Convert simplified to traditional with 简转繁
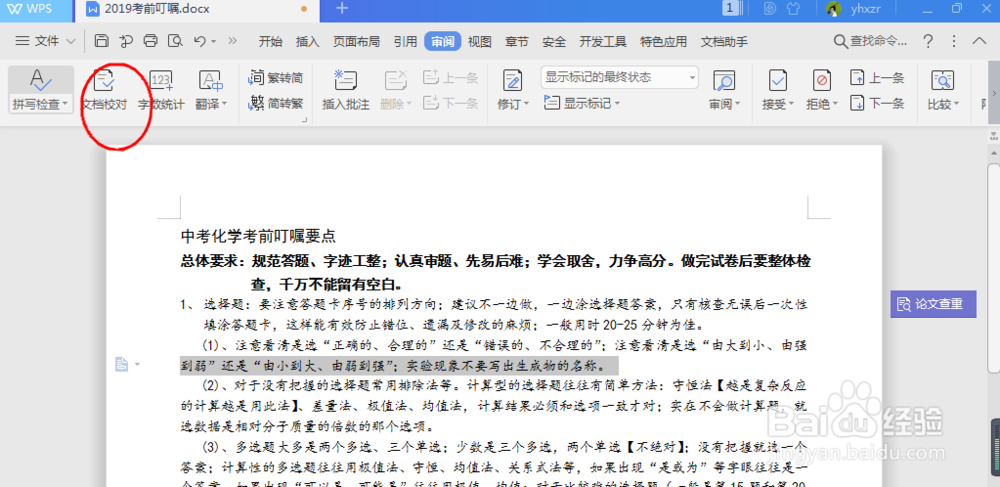Image resolution: width=1000 pixels, height=487 pixels. tap(276, 103)
